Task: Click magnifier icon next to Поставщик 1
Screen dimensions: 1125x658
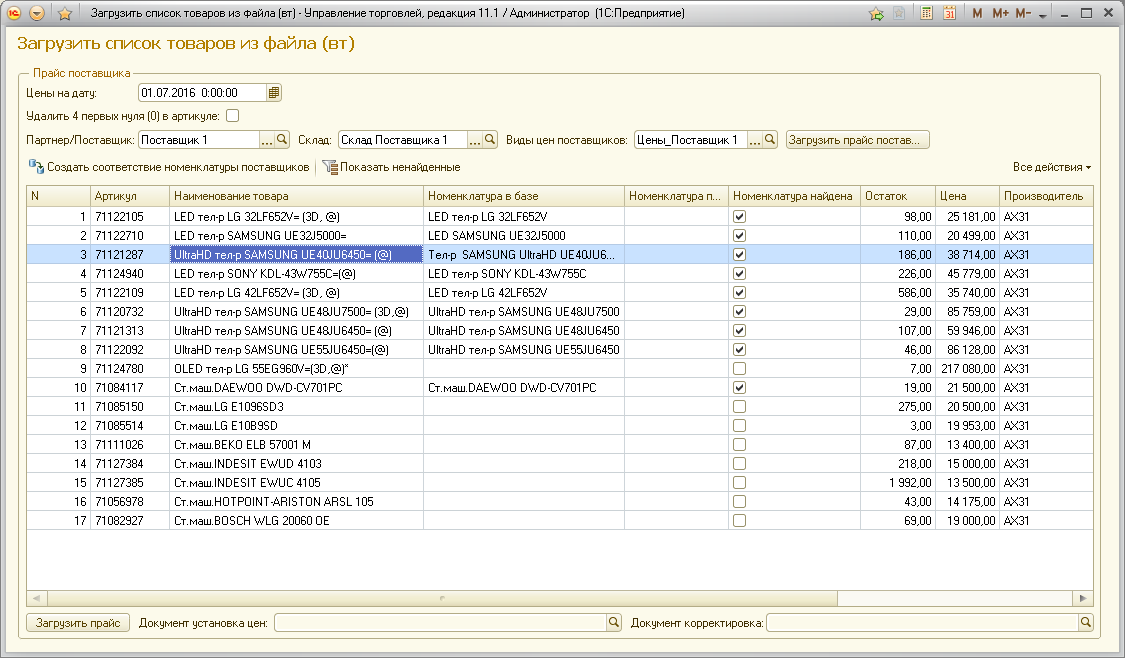Action: (x=282, y=139)
